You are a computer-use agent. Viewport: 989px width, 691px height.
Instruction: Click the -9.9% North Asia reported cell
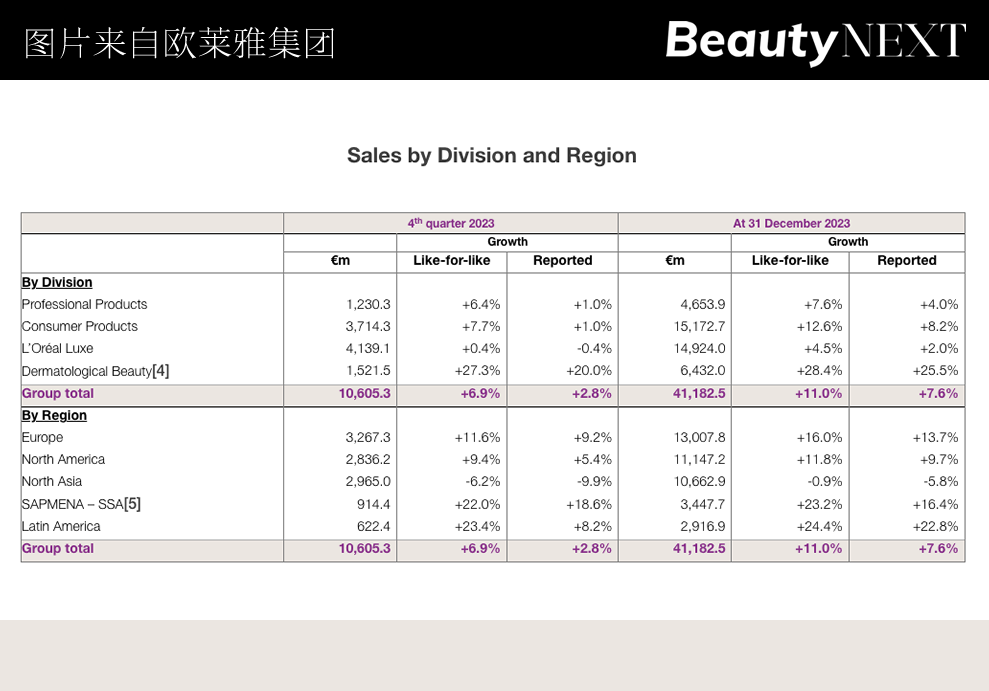(x=594, y=482)
